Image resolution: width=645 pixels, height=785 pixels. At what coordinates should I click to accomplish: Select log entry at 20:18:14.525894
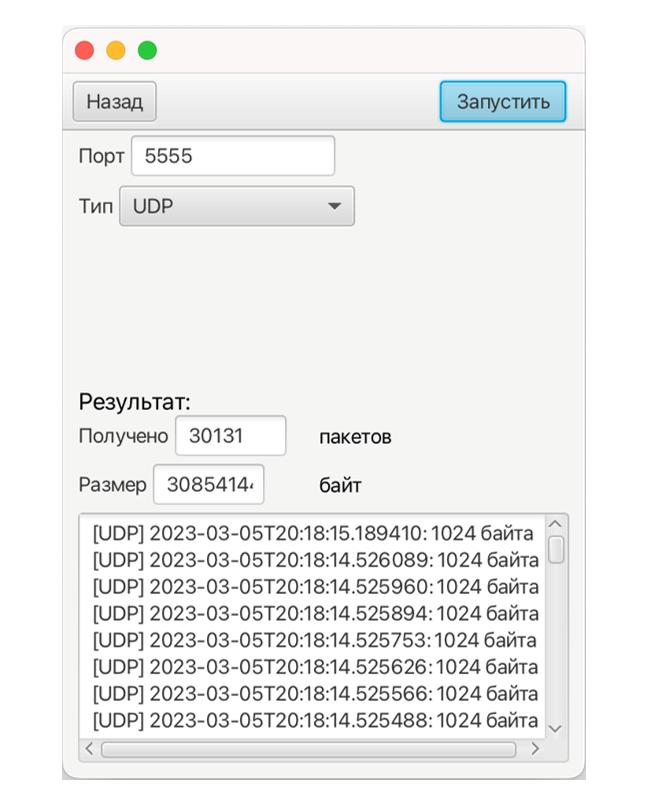point(315,612)
